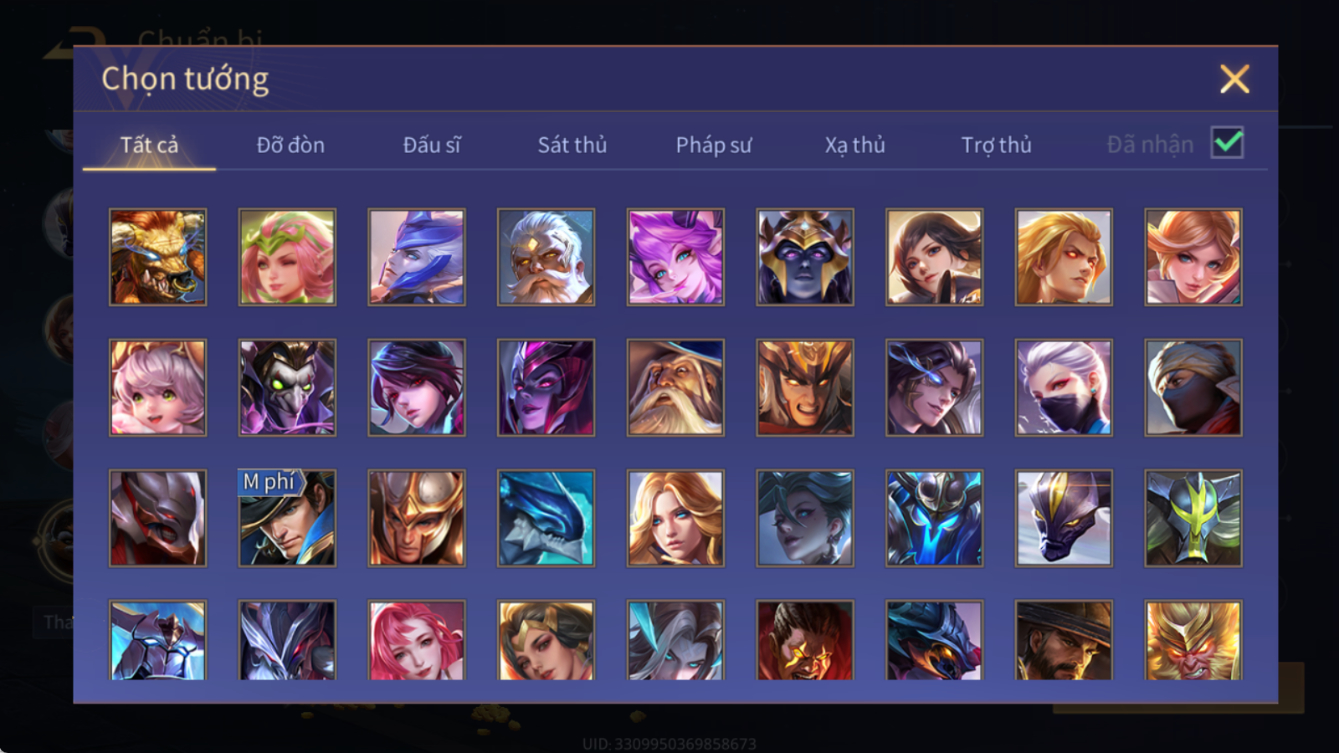
Task: Open the Sát thủ tab
Action: (x=572, y=145)
